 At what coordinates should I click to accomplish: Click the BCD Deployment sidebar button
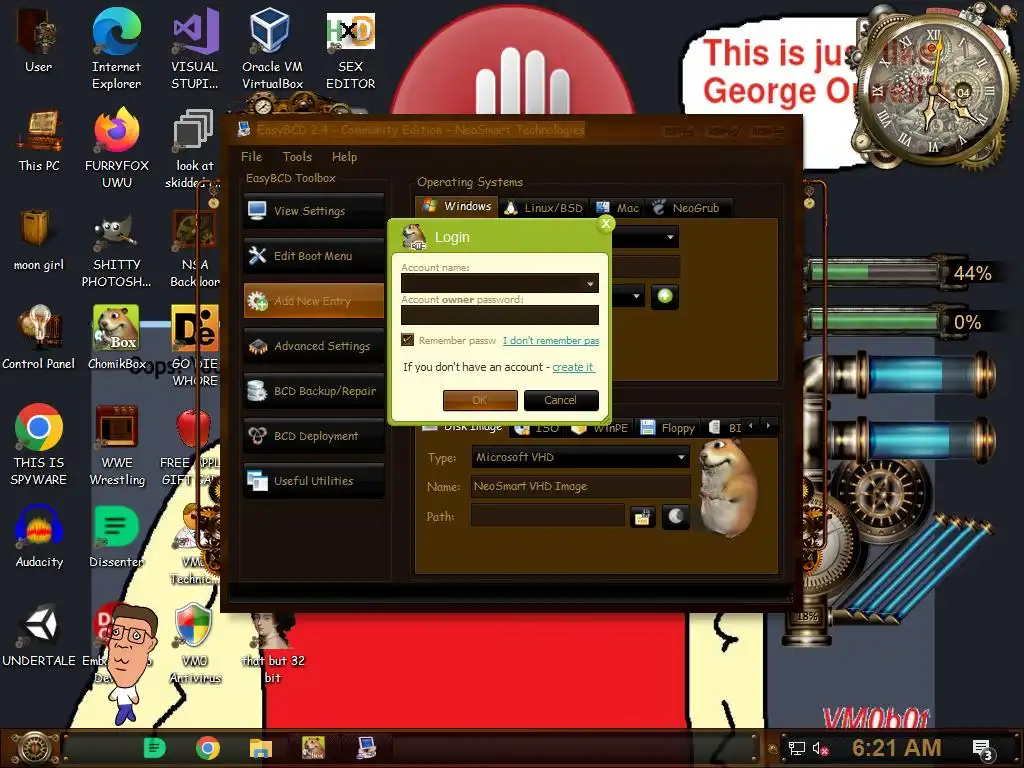(313, 436)
